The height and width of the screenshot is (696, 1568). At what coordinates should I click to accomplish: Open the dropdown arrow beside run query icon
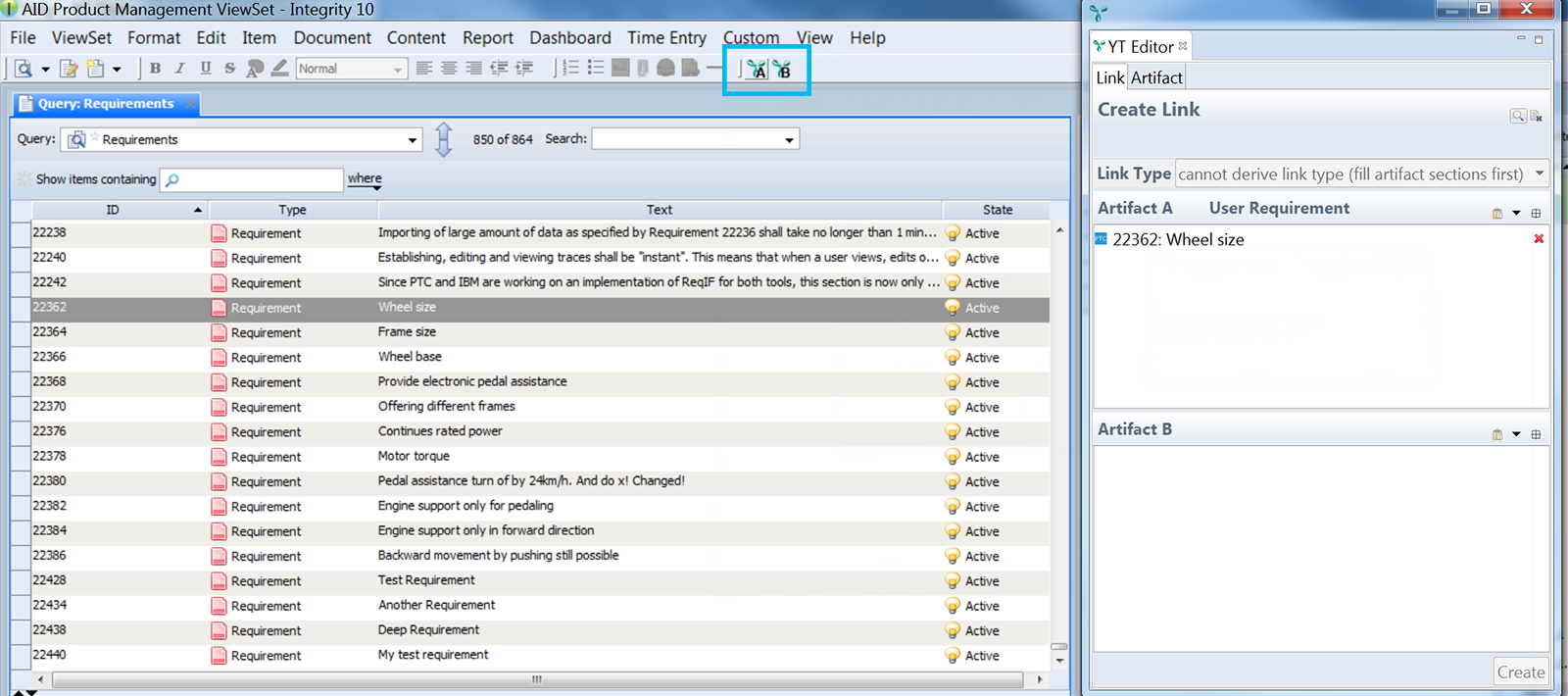(x=45, y=70)
